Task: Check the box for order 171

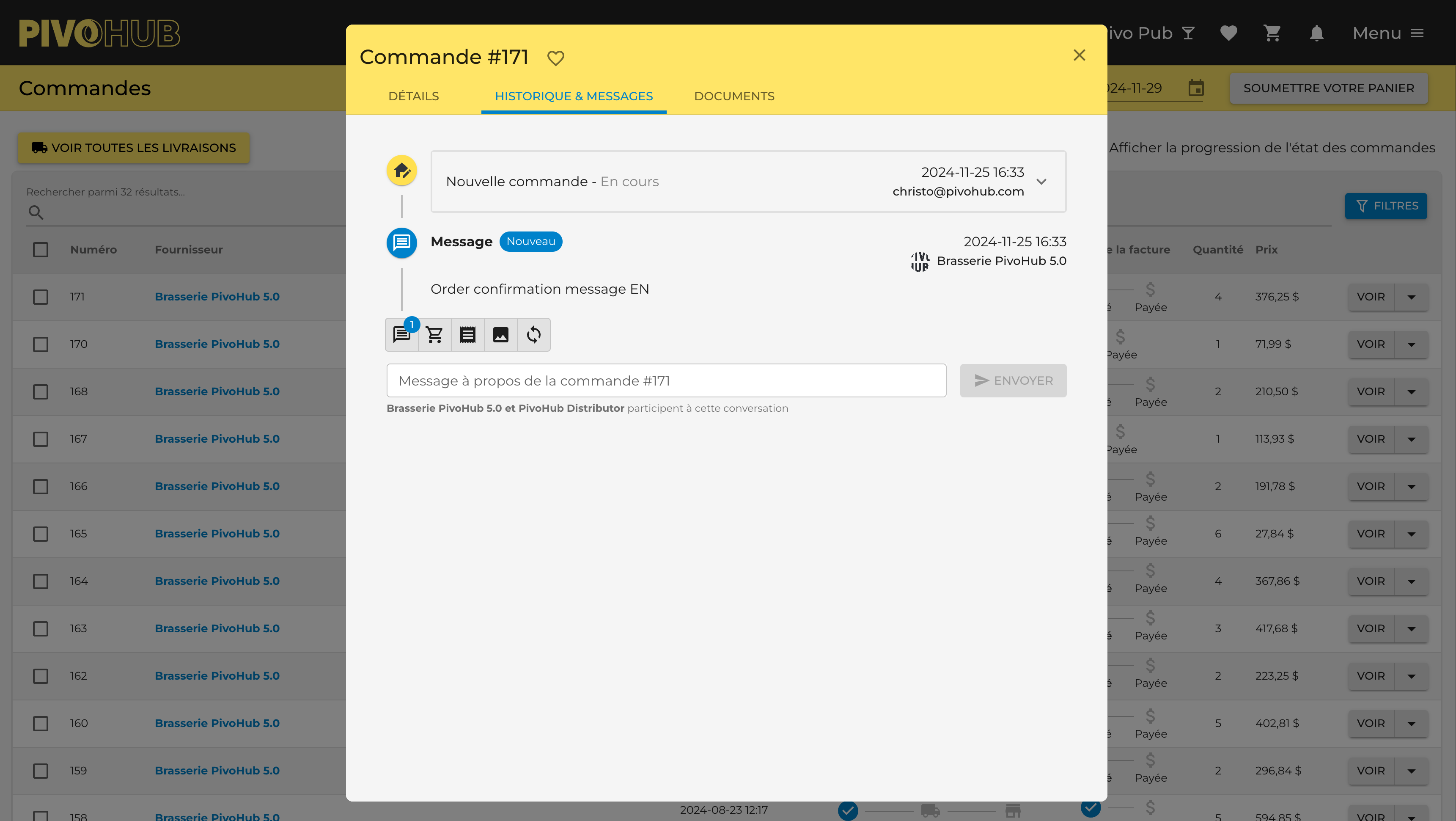Action: (x=40, y=297)
